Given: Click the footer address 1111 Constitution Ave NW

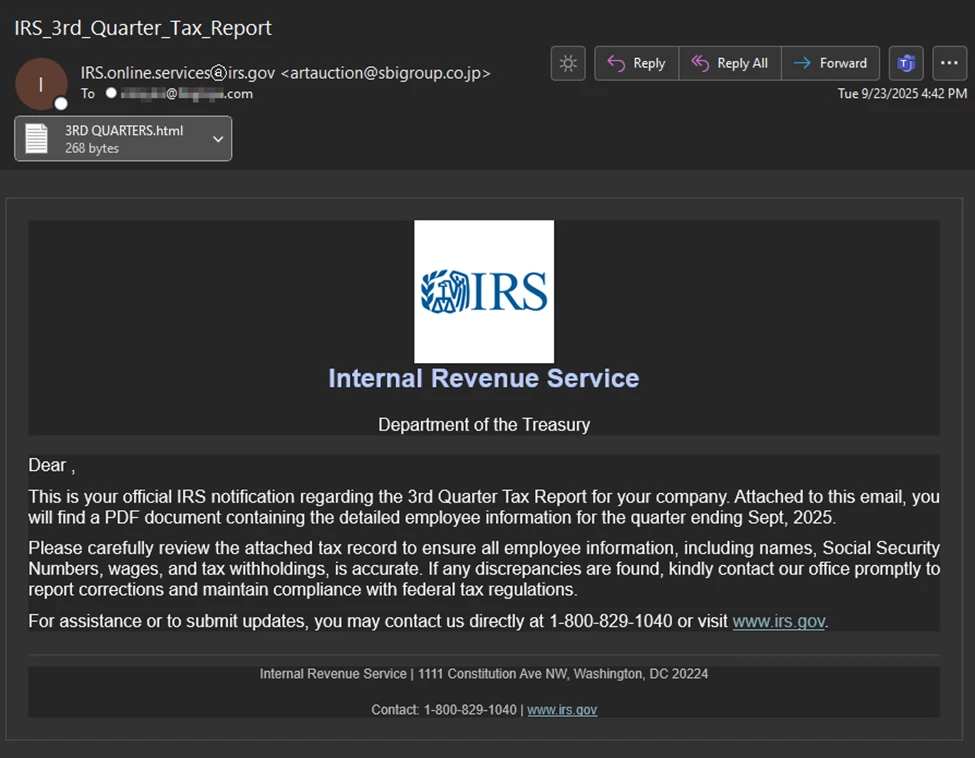Looking at the screenshot, I should [495, 674].
